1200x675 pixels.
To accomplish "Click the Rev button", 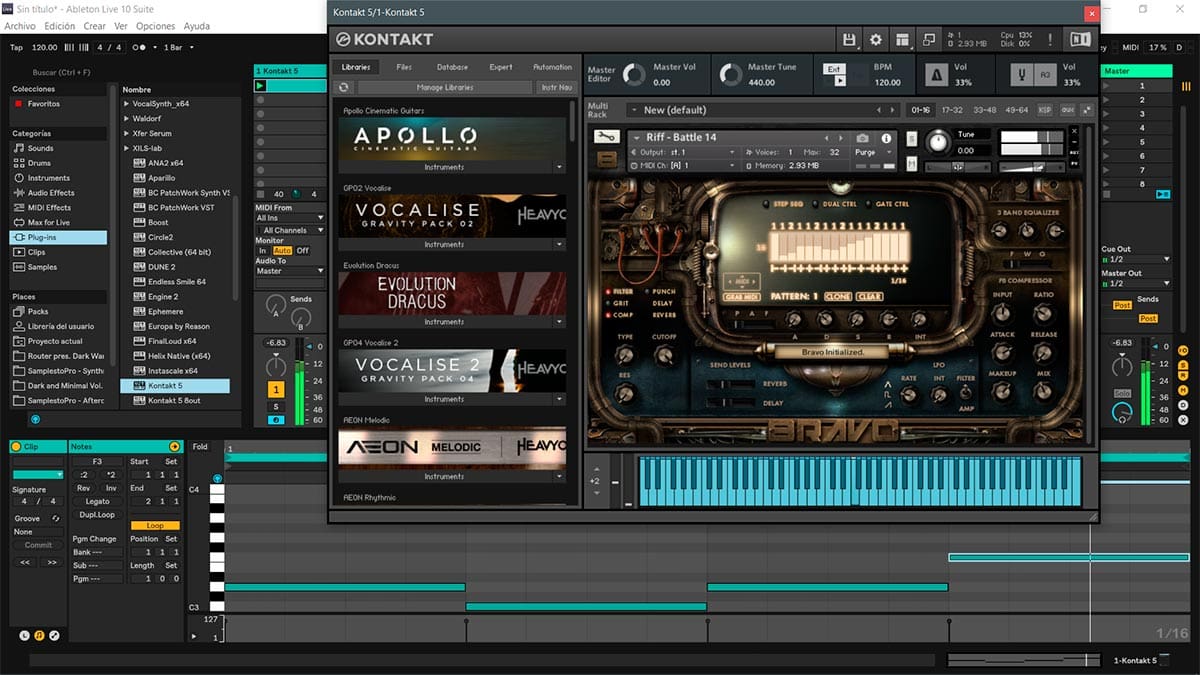I will tap(84, 488).
